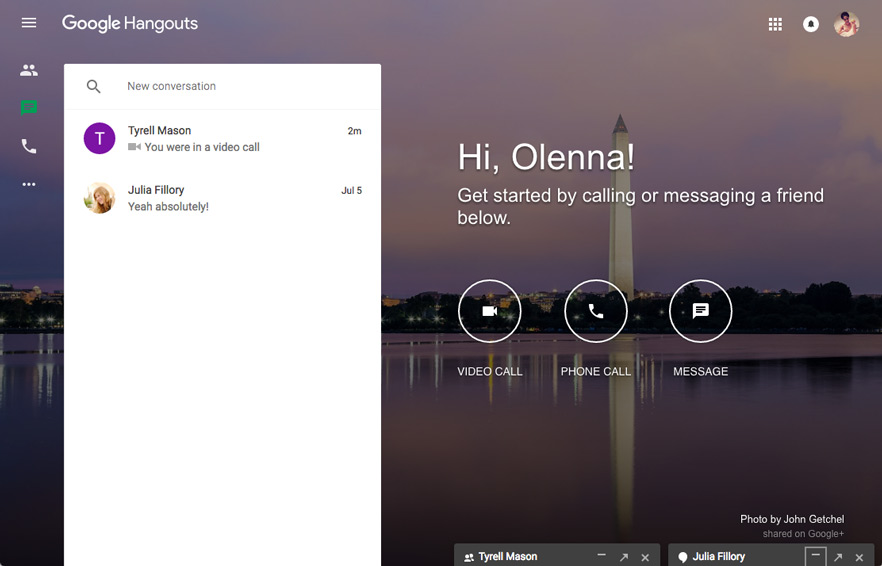Start a phone call with the circle button
Viewport: 882px width, 566px height.
(x=596, y=311)
